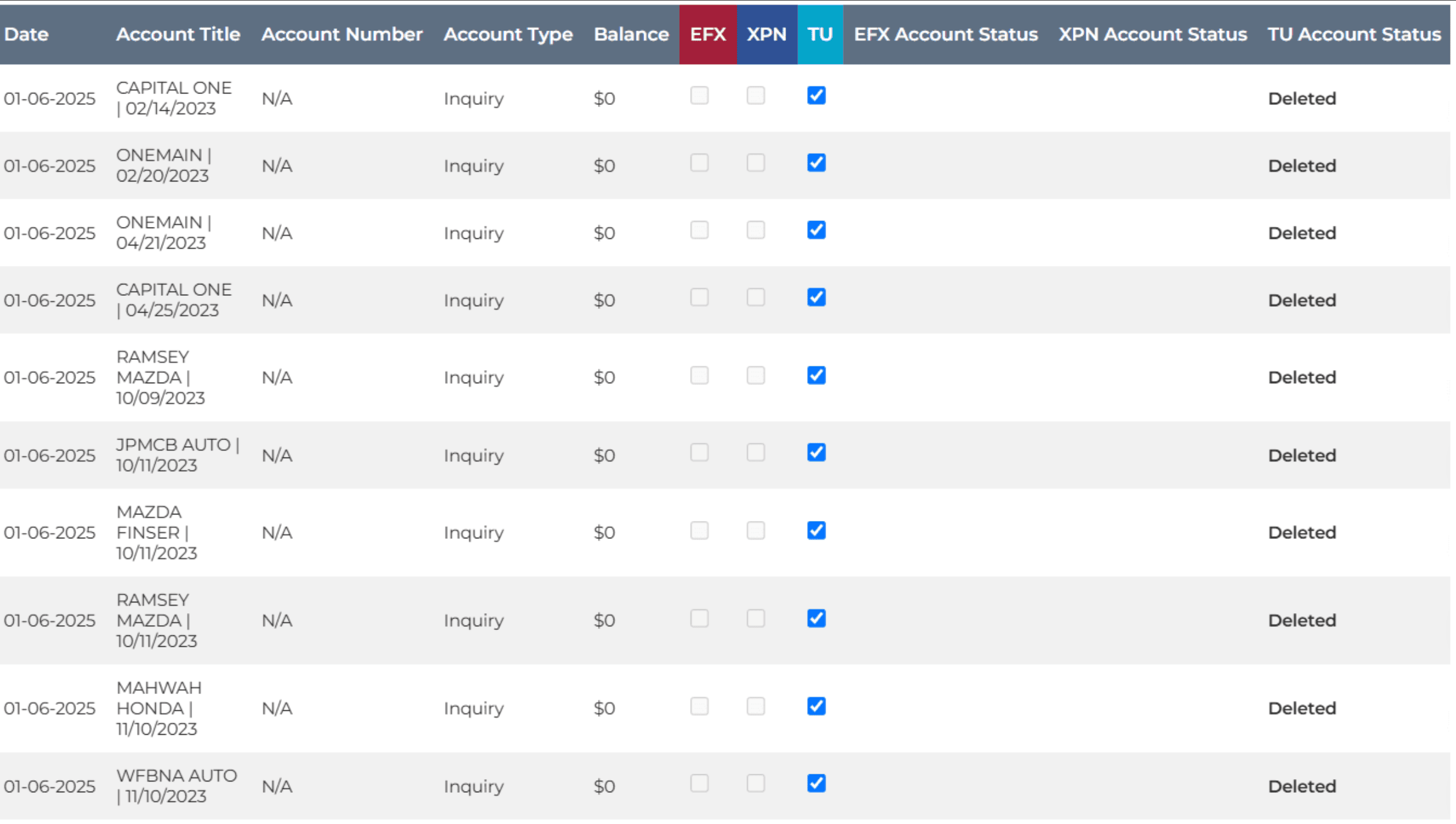The width and height of the screenshot is (1456, 824).
Task: Check XPN box for WFBNA AUTO row
Action: 756,783
